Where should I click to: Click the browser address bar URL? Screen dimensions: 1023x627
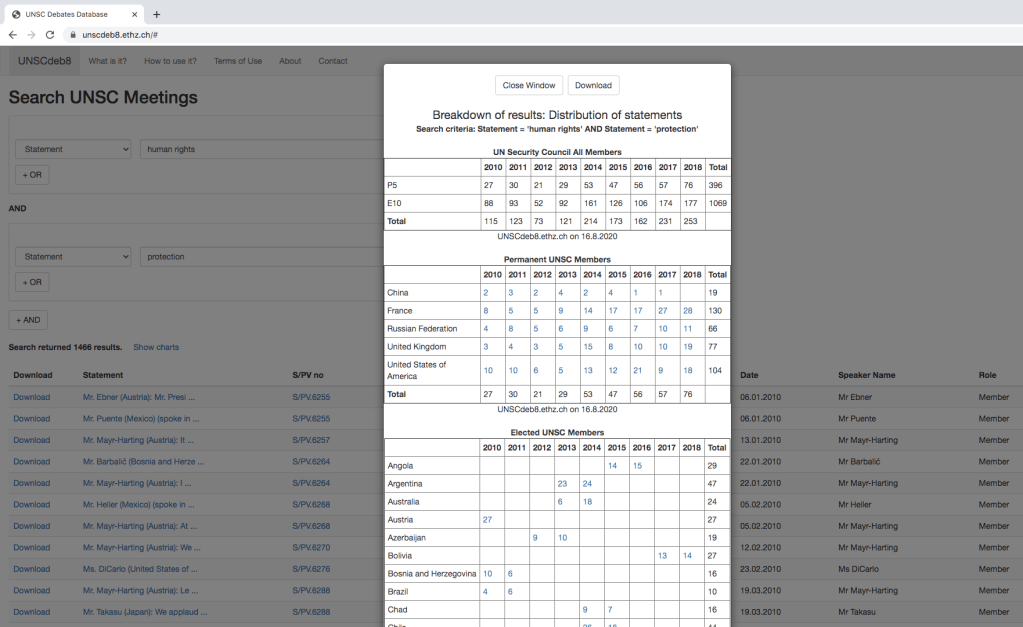(120, 34)
